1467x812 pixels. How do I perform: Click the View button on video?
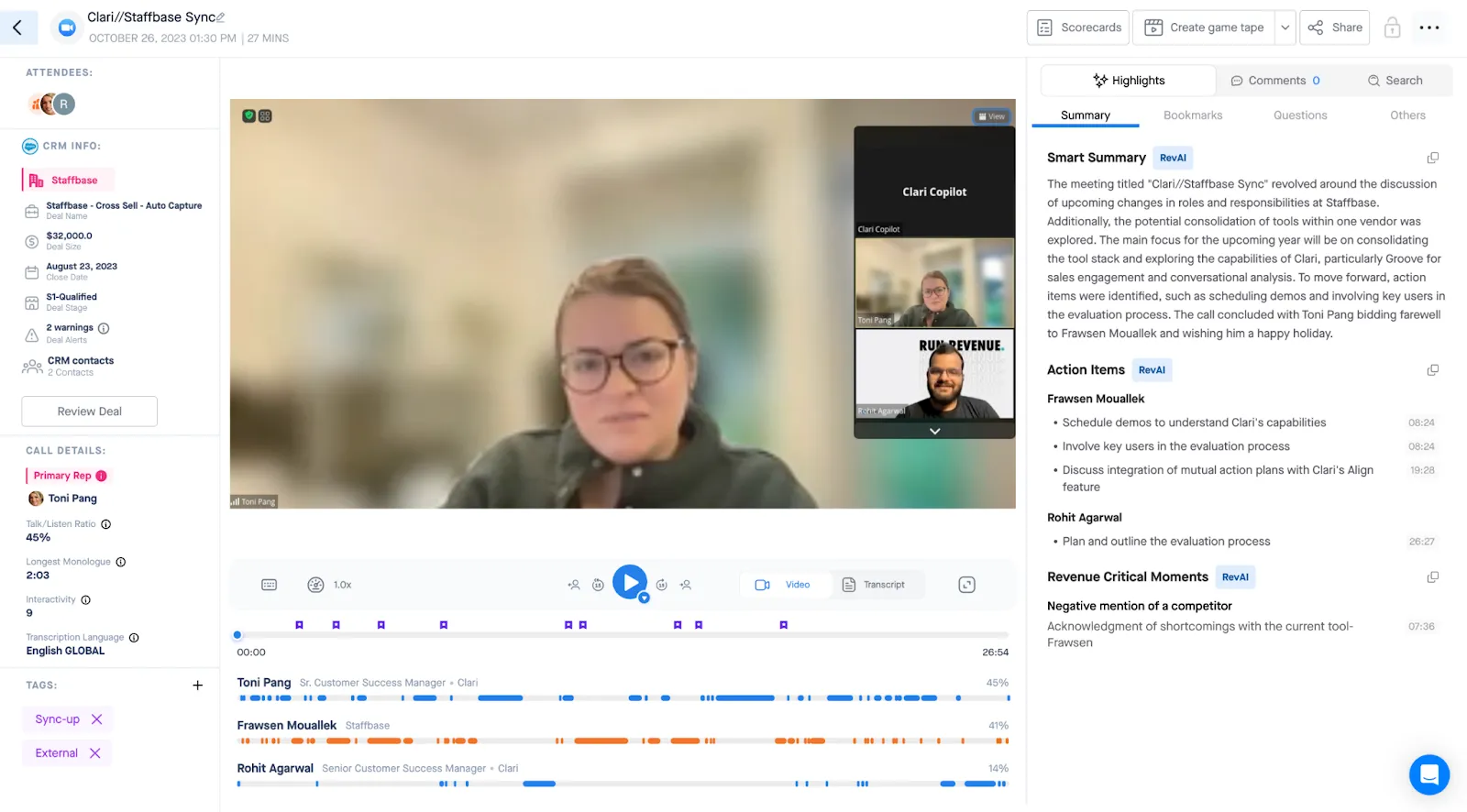click(991, 116)
